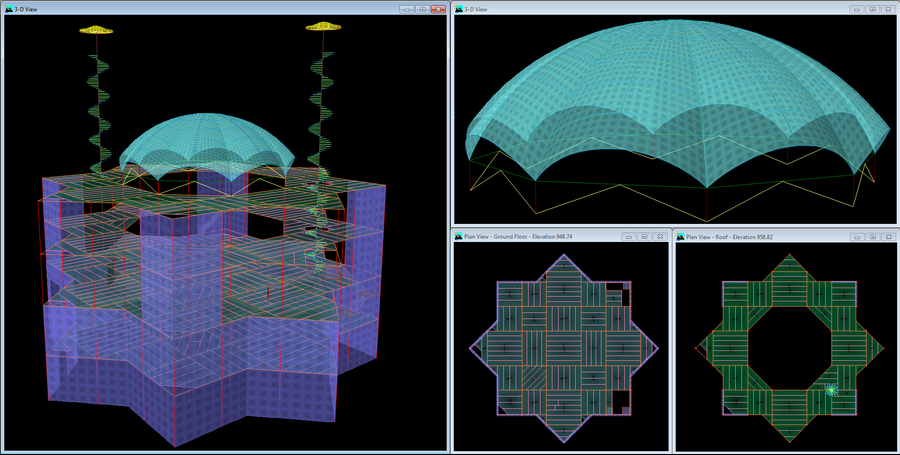Viewport: 900px width, 455px height.
Task: Click the left 3-D View window icon
Action: 9,9
